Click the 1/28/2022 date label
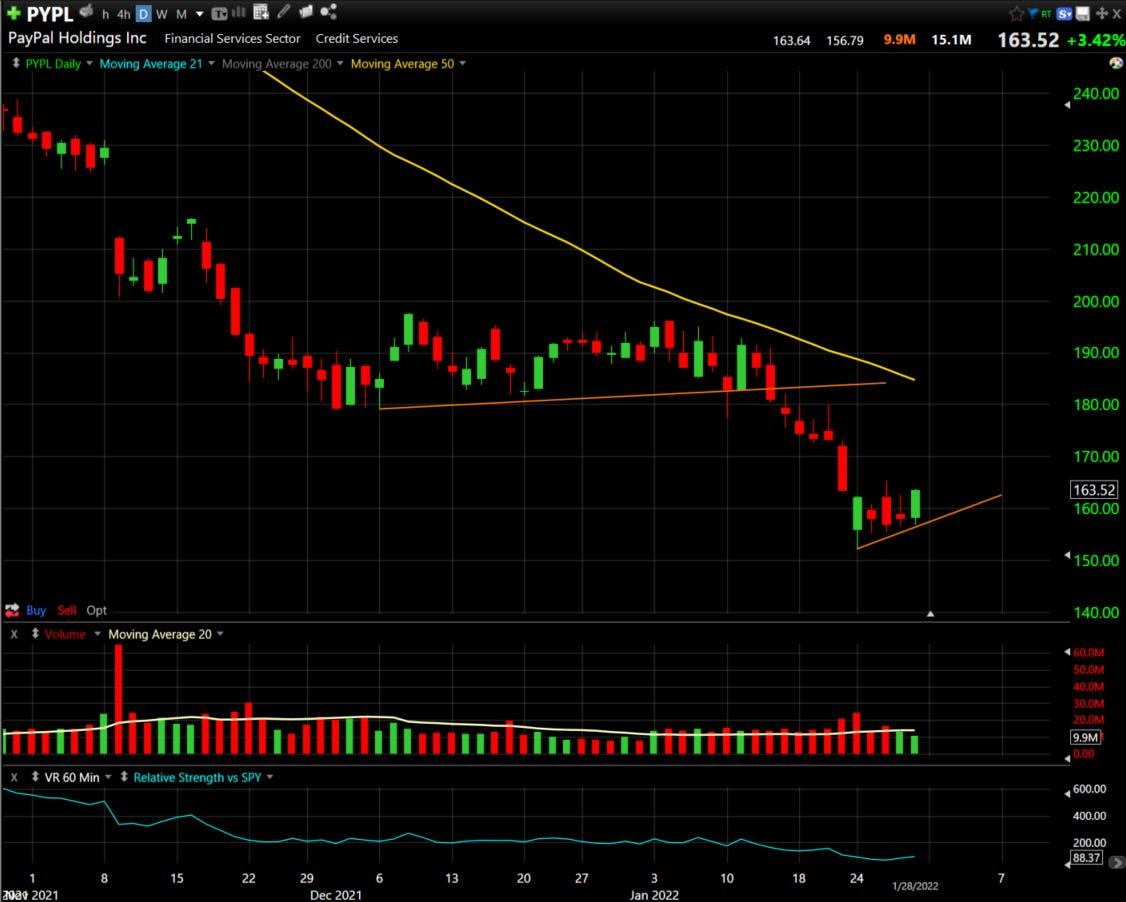1126x902 pixels. 915,886
